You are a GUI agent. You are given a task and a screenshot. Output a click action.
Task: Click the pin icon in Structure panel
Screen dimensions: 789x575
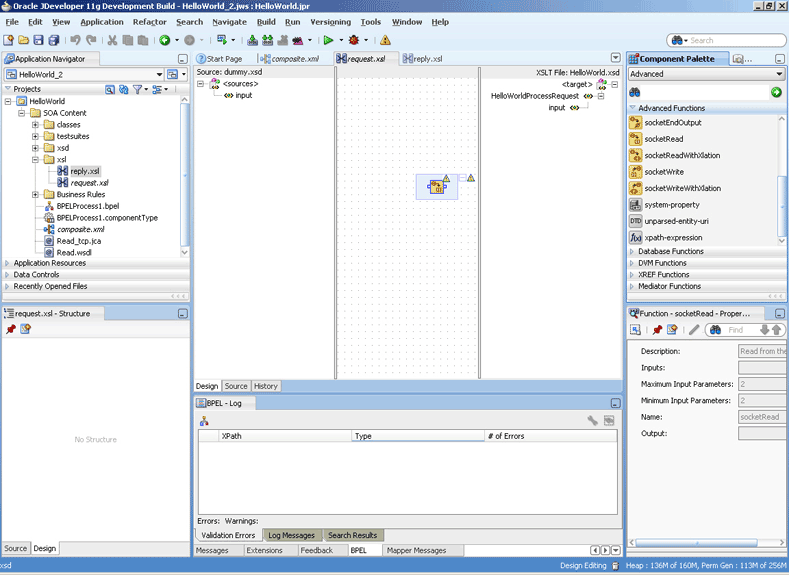(11, 329)
